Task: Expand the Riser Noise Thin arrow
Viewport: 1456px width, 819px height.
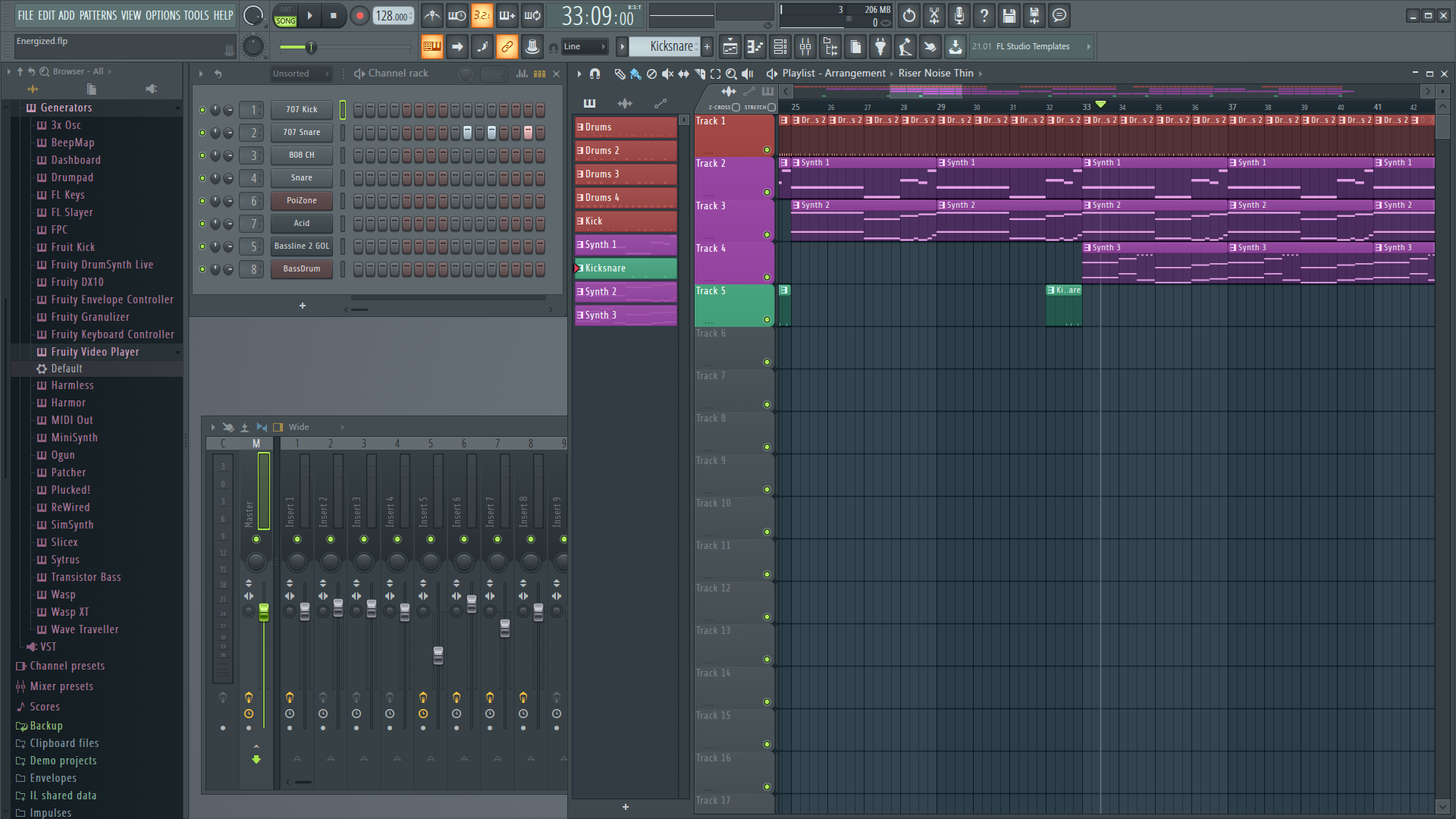Action: pyautogui.click(x=981, y=74)
